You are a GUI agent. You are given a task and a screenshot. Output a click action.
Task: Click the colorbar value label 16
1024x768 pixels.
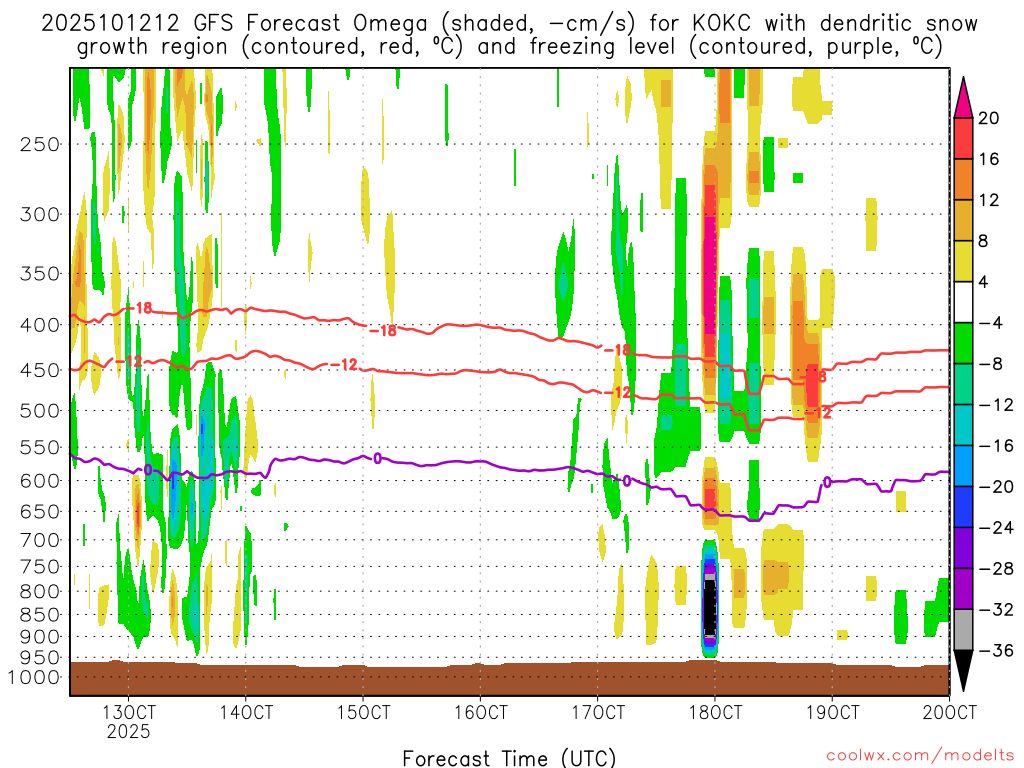click(989, 159)
